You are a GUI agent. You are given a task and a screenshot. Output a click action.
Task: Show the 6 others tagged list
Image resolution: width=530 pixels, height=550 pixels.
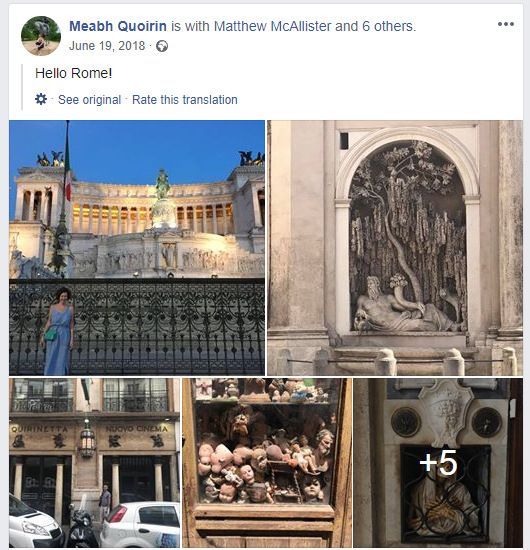tap(388, 26)
